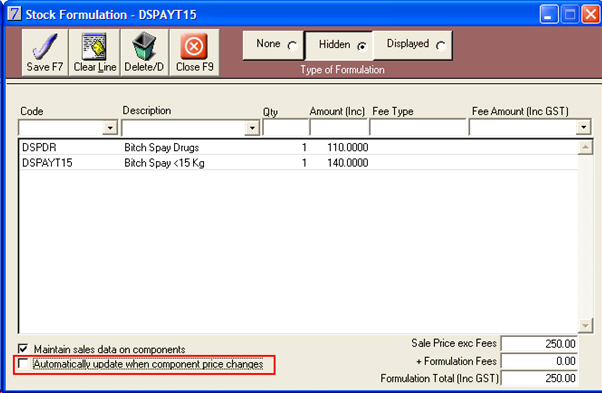Click the Amount (Inc) input field

pos(339,127)
